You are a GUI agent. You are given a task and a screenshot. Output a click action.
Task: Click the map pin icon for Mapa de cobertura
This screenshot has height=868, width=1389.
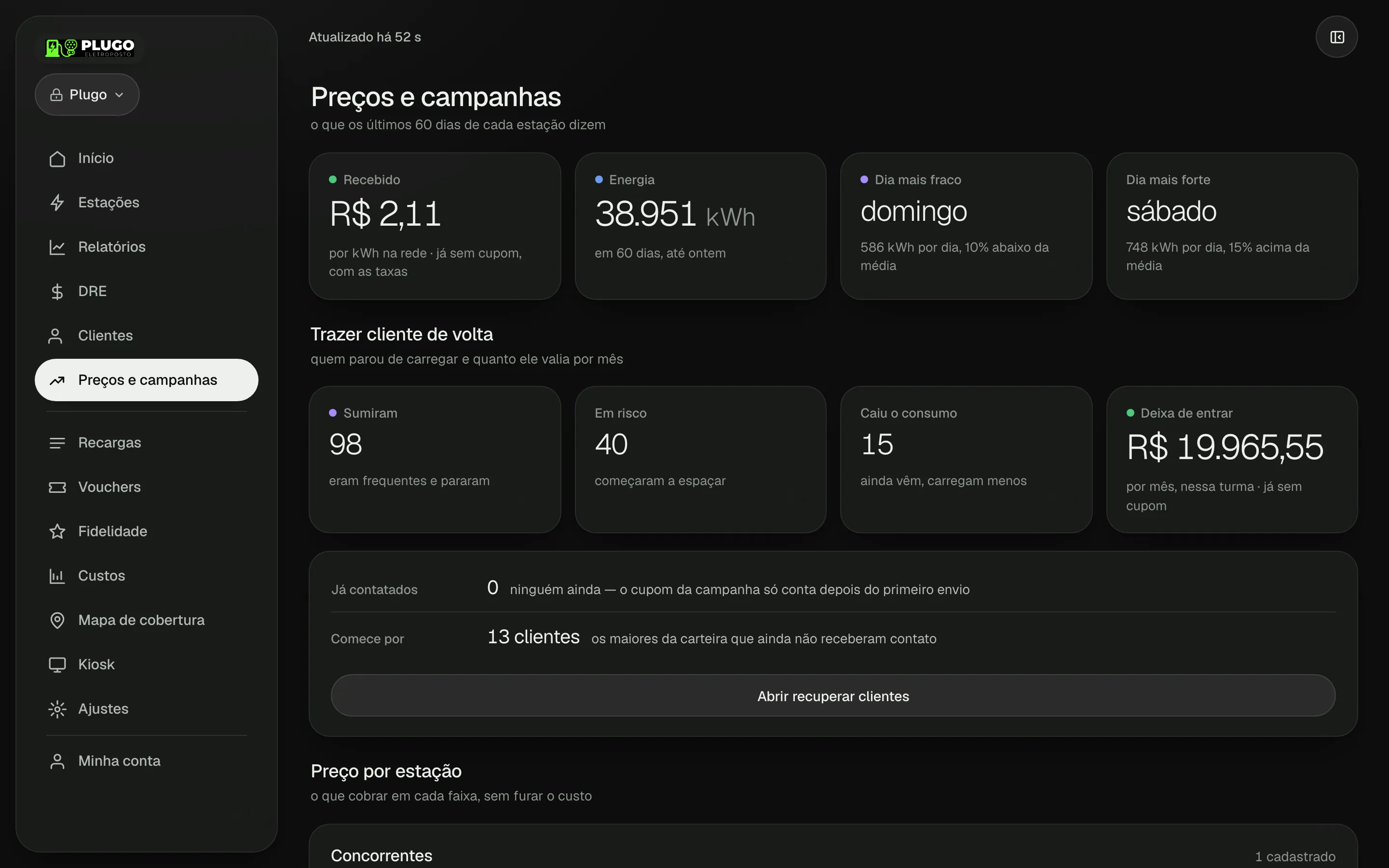pyautogui.click(x=57, y=620)
